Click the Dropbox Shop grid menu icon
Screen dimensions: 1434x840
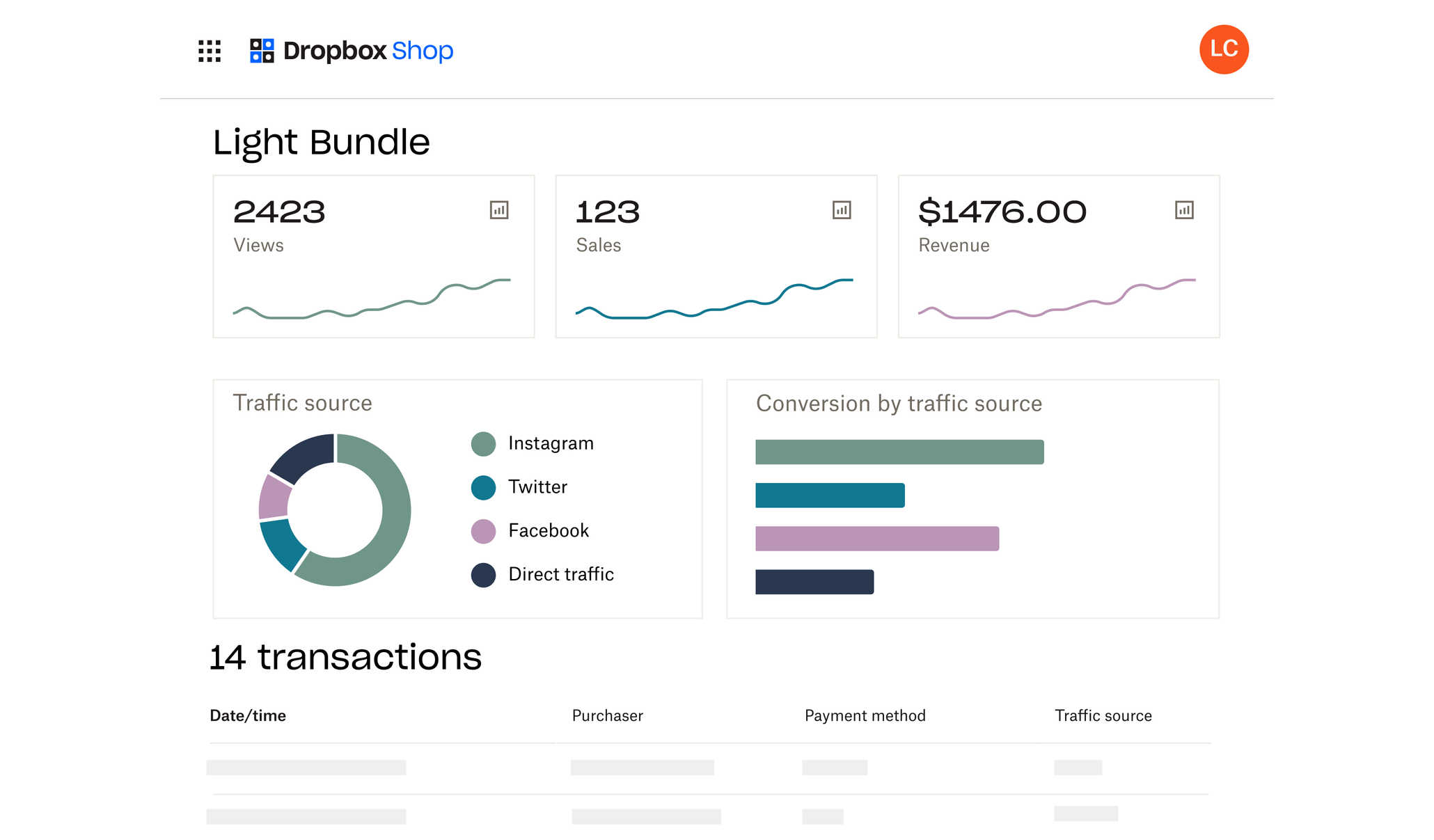[x=211, y=50]
